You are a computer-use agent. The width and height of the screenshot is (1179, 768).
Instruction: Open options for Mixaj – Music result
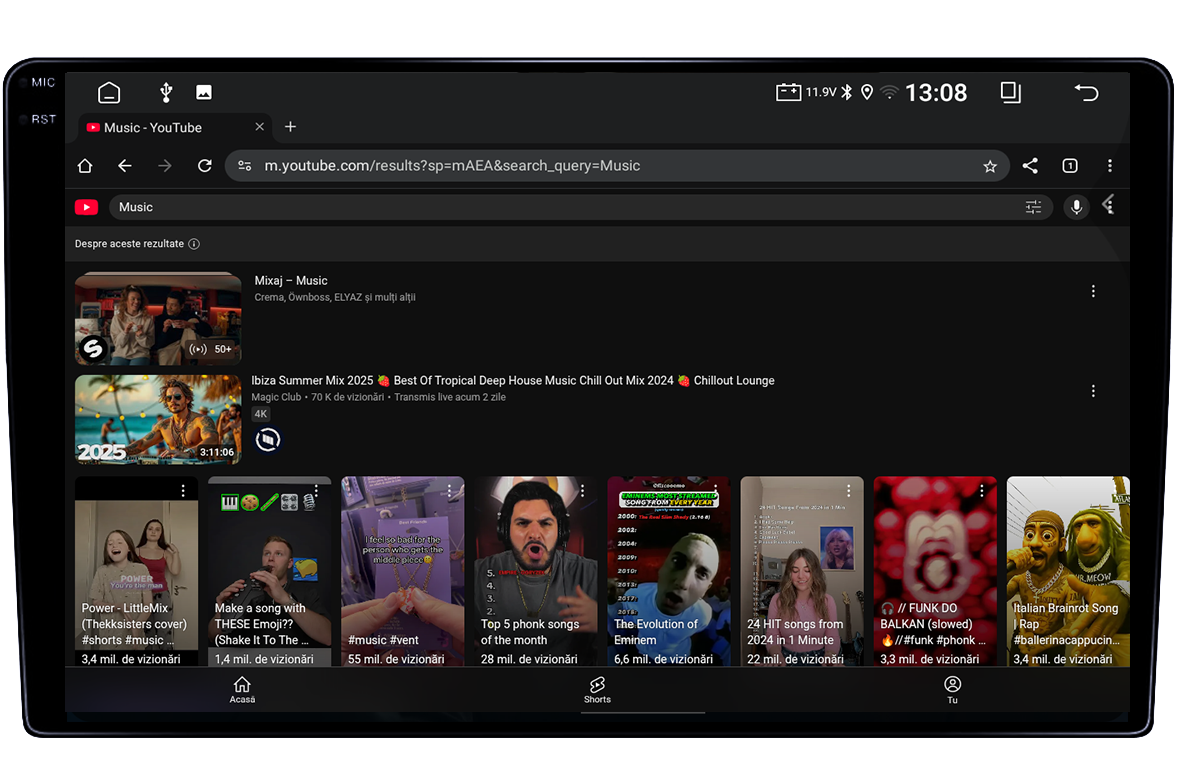pos(1093,291)
